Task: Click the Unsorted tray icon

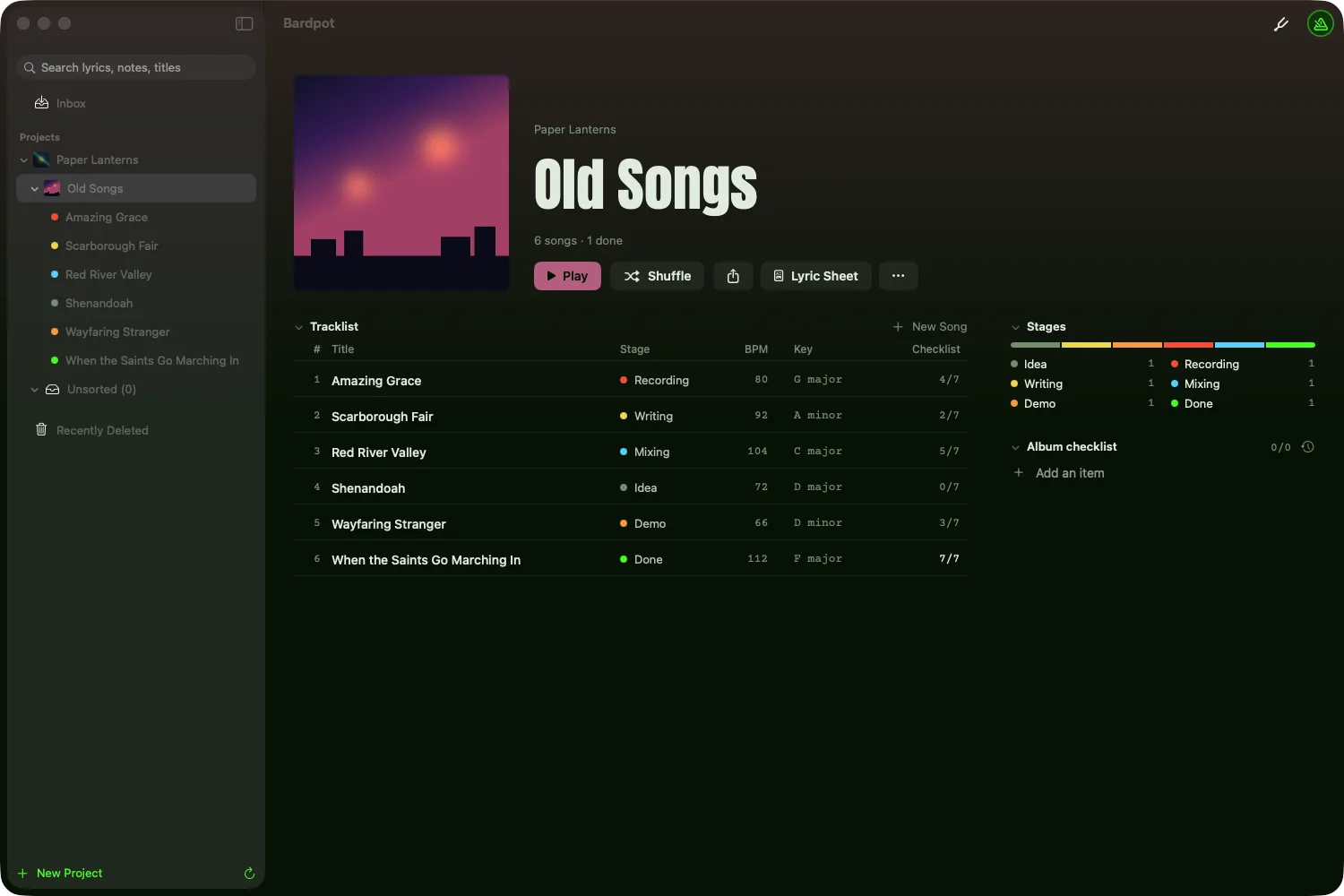Action: (x=52, y=390)
